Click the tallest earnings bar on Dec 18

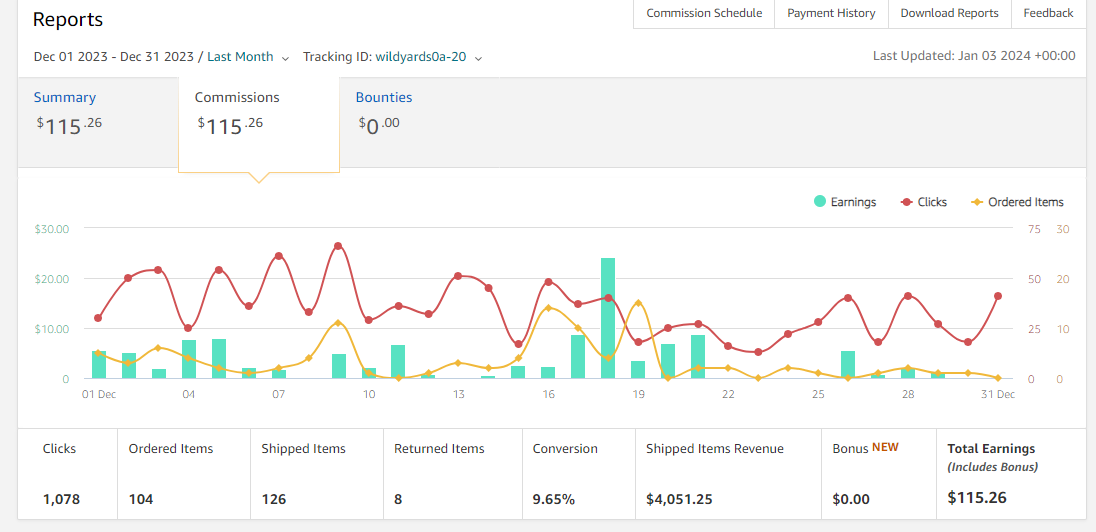point(608,318)
